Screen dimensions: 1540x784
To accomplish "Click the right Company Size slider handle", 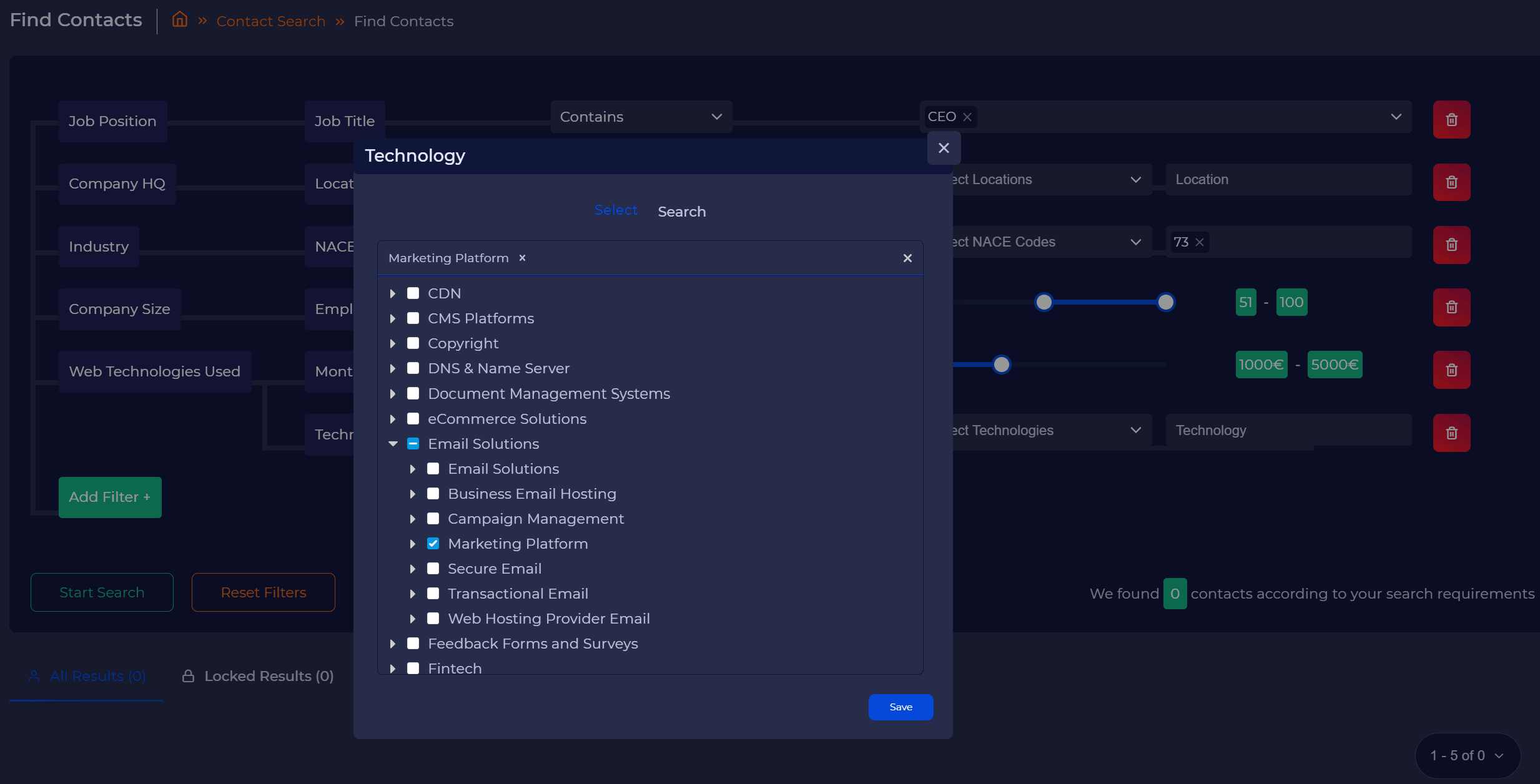I will click(x=1165, y=302).
